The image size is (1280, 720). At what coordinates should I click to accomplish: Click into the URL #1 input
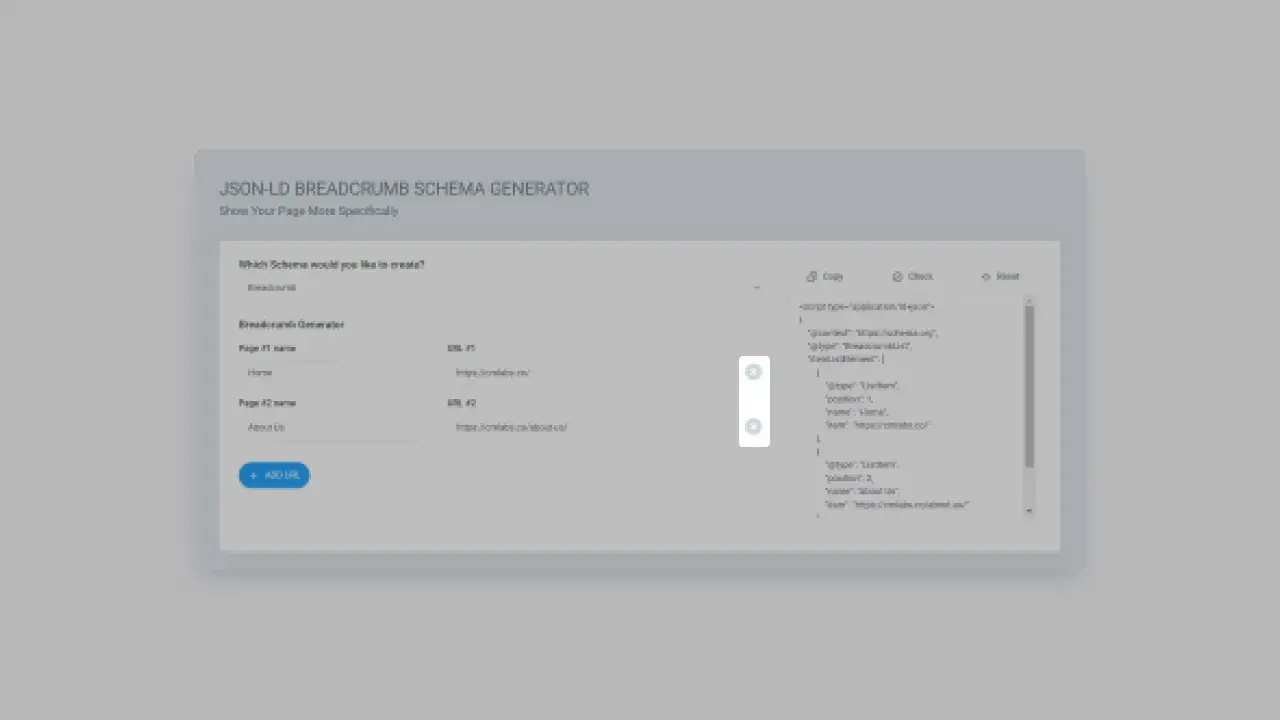pos(590,373)
